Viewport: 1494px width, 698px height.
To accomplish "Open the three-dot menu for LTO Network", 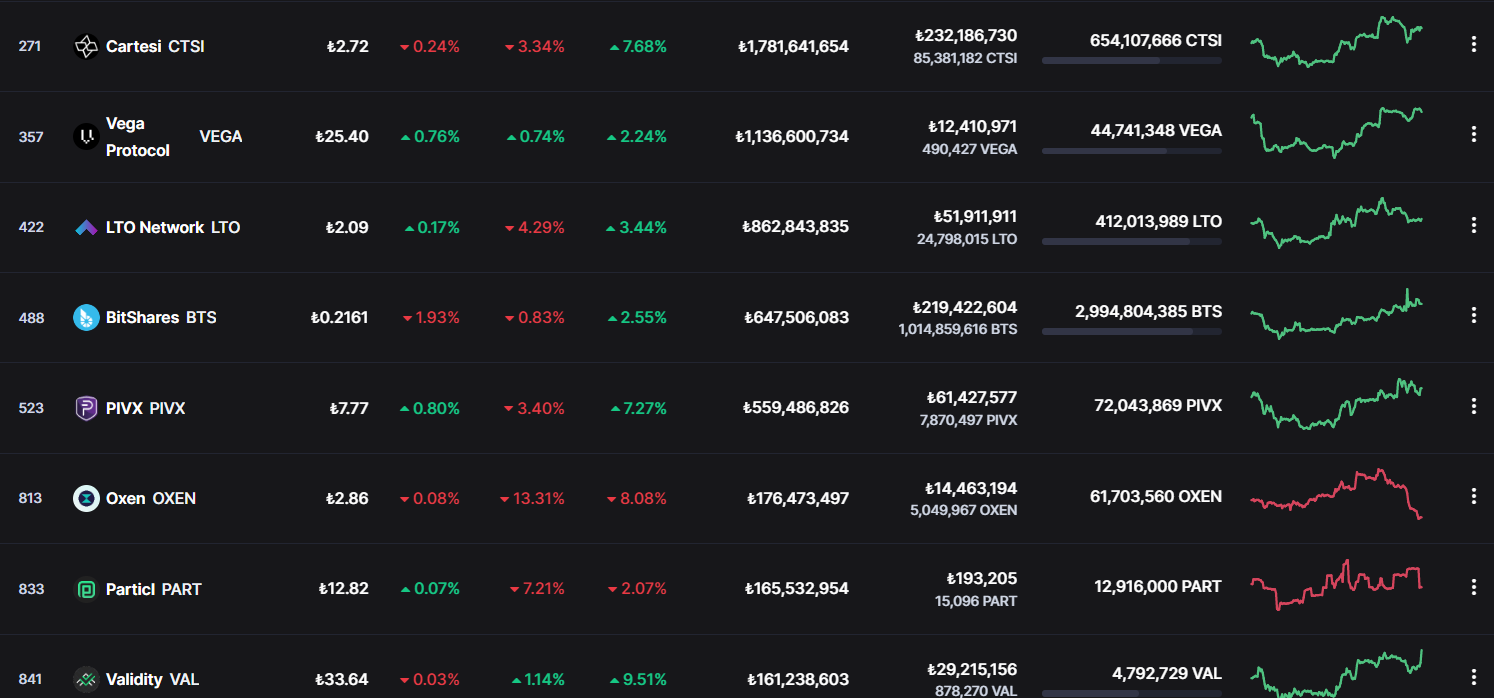I will (x=1473, y=225).
